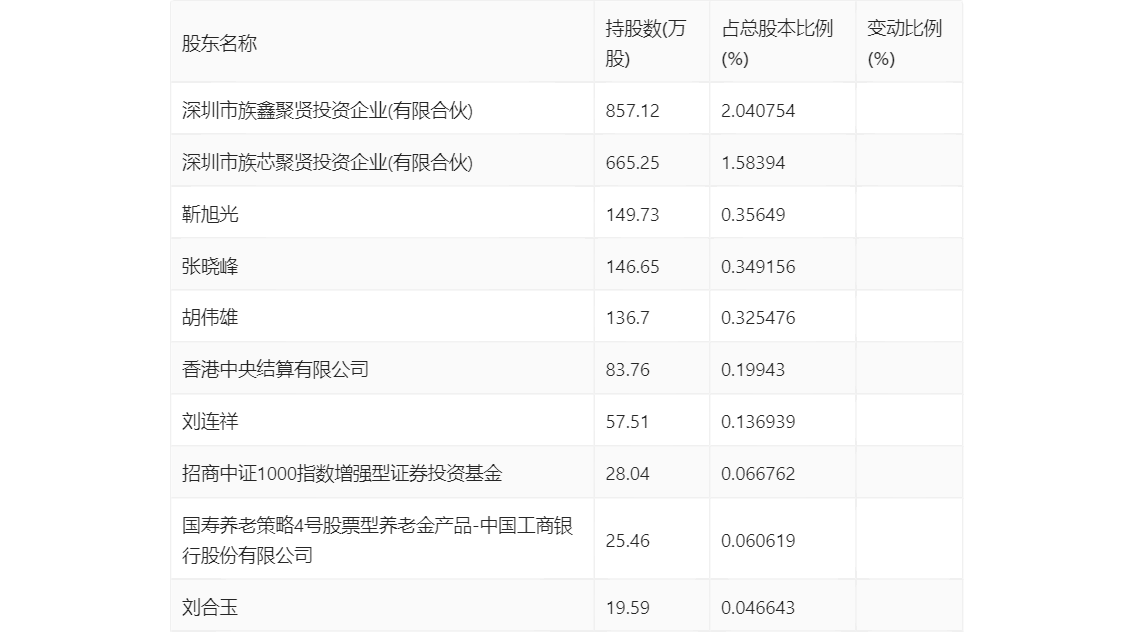Click 香港中央结算有限公司 row name
The width and height of the screenshot is (1134, 632).
point(276,370)
